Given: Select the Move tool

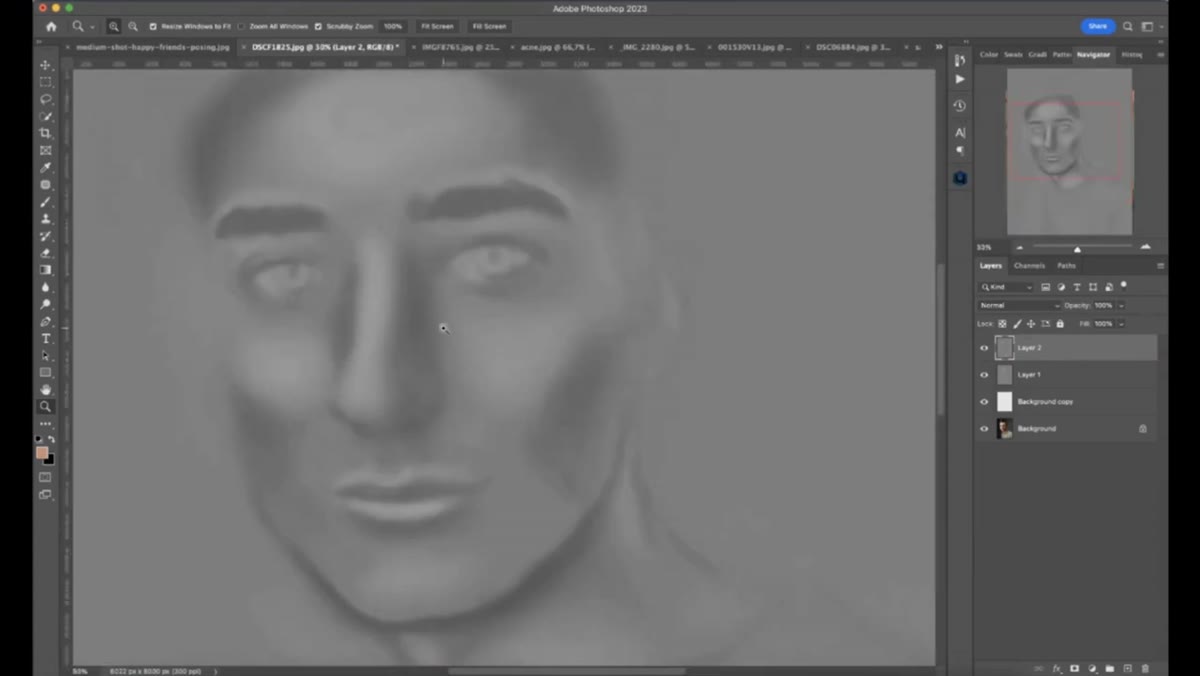Looking at the screenshot, I should (x=45, y=65).
